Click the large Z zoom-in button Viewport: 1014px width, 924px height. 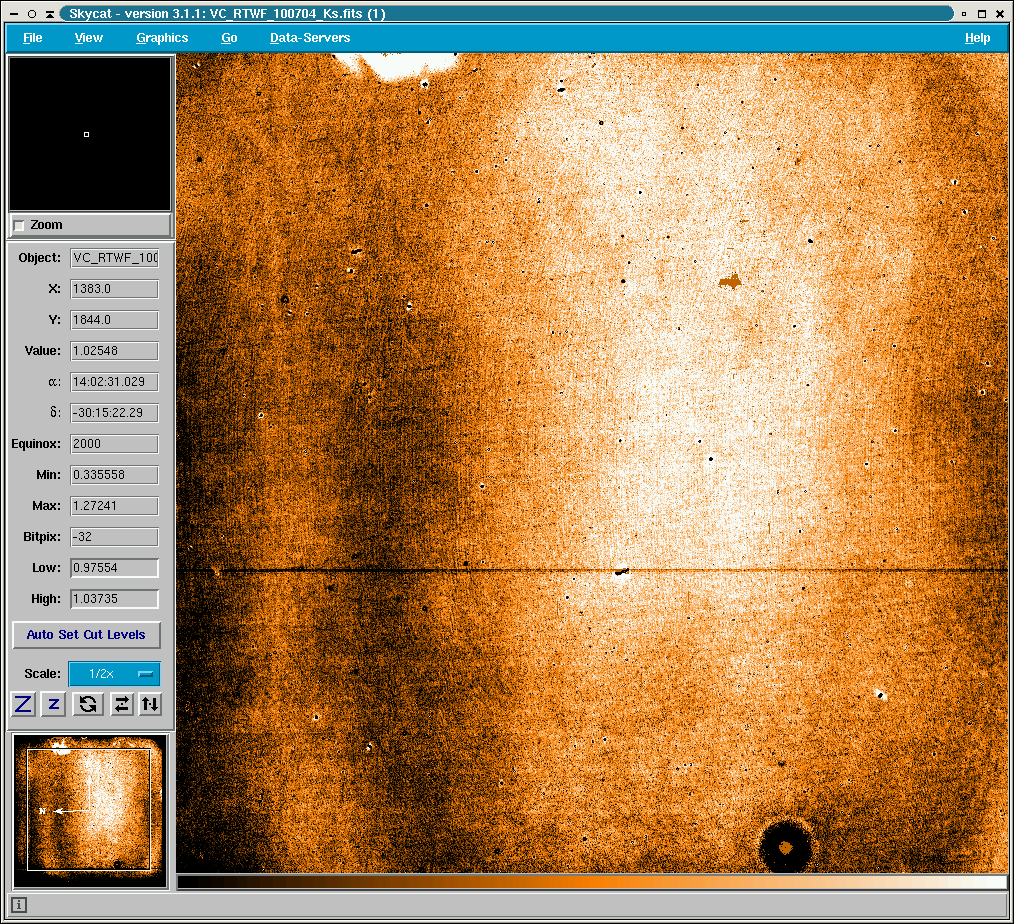23,704
